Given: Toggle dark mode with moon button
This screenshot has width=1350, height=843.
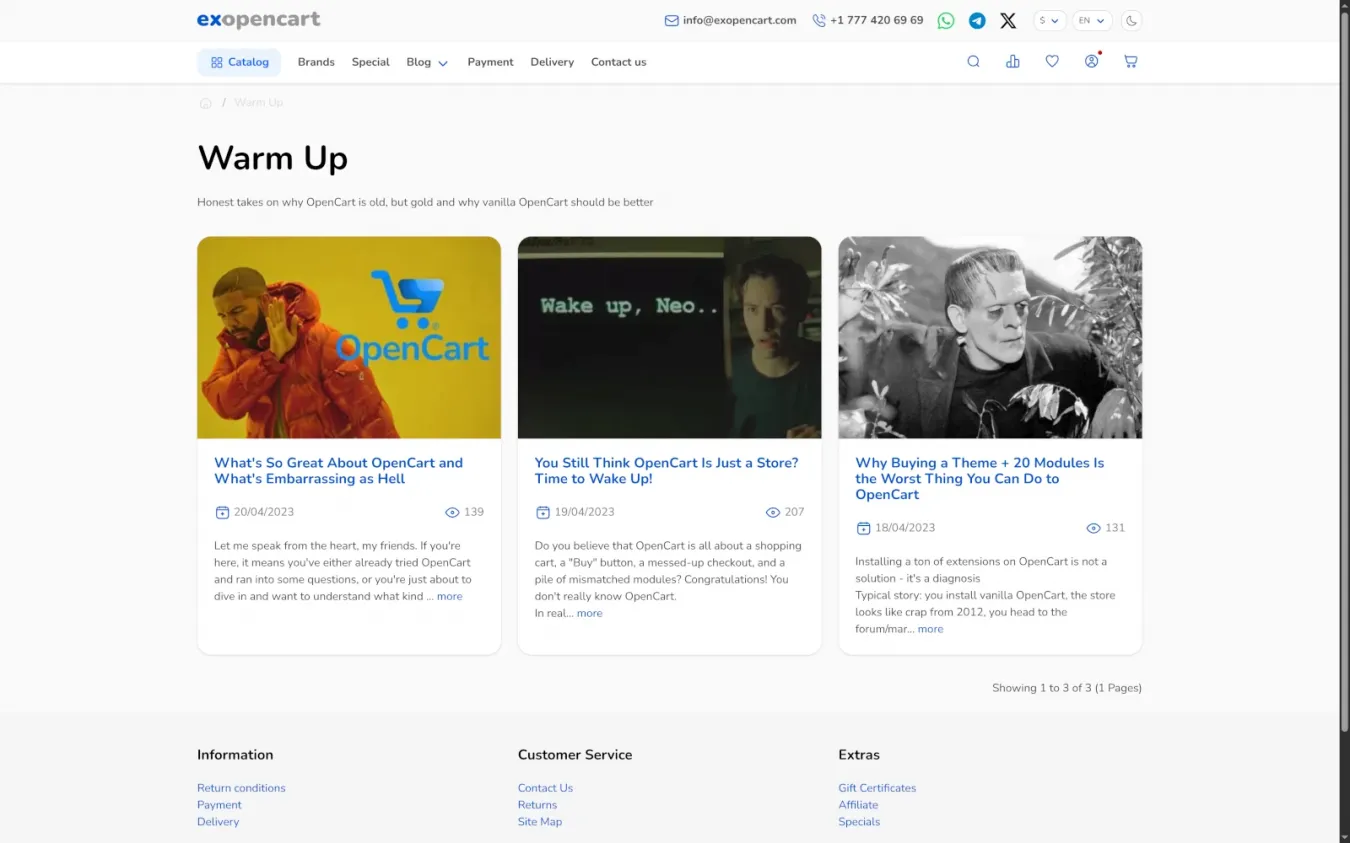Looking at the screenshot, I should (1131, 21).
